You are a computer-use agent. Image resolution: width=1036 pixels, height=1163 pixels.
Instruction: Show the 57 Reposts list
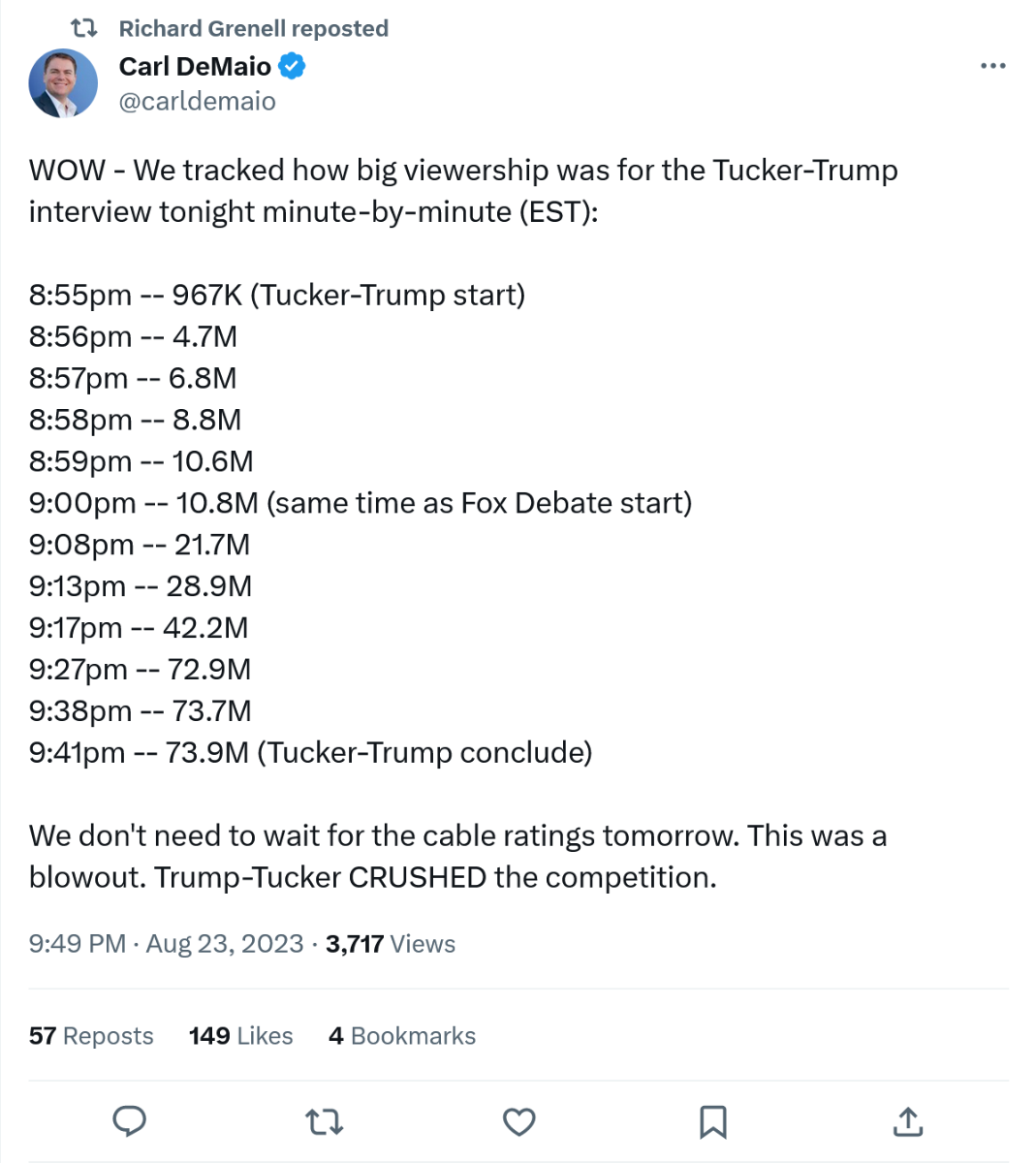(x=91, y=1036)
